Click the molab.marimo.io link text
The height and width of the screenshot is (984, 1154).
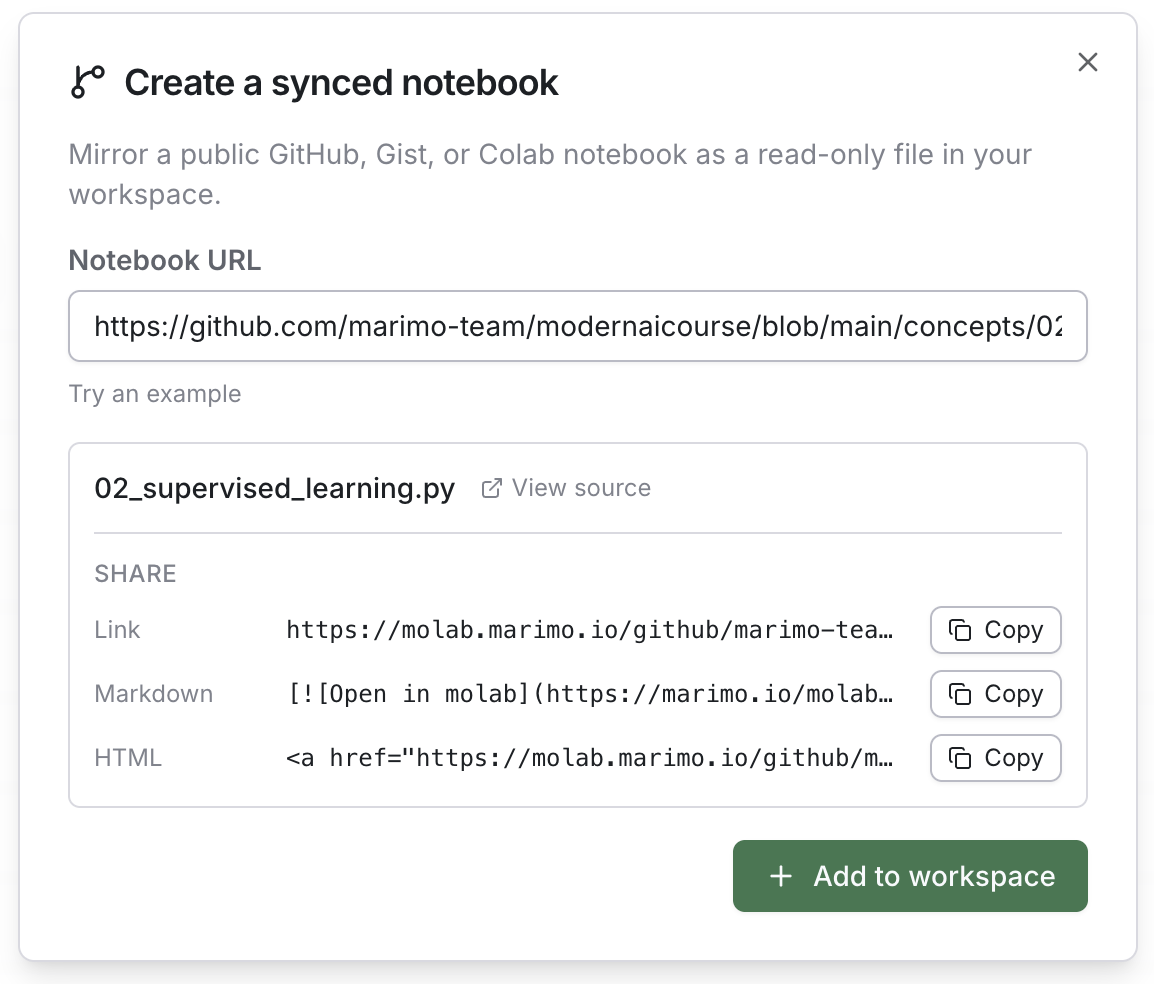coord(590,630)
